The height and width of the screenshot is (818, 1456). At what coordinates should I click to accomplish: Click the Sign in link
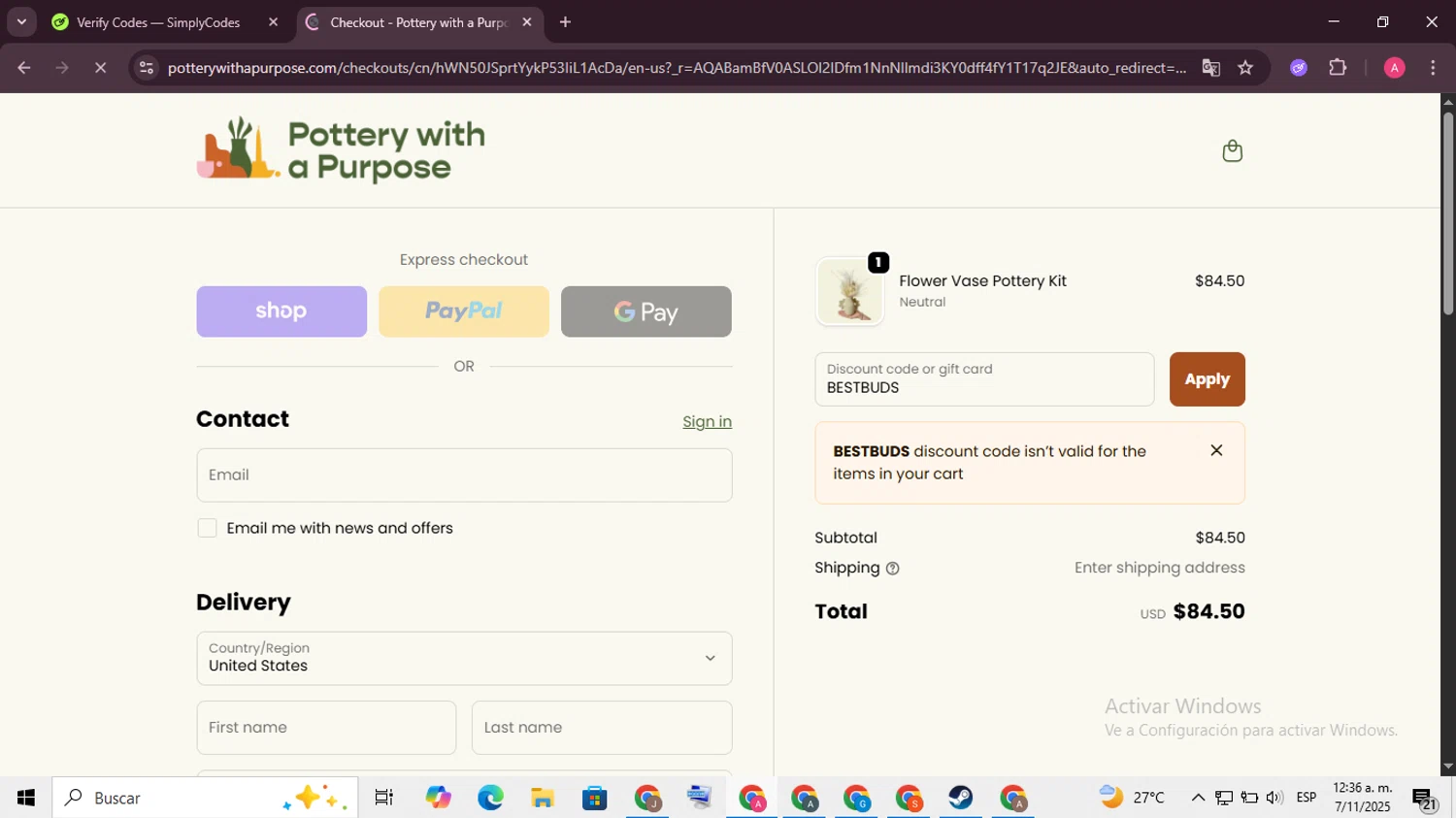pyautogui.click(x=707, y=421)
